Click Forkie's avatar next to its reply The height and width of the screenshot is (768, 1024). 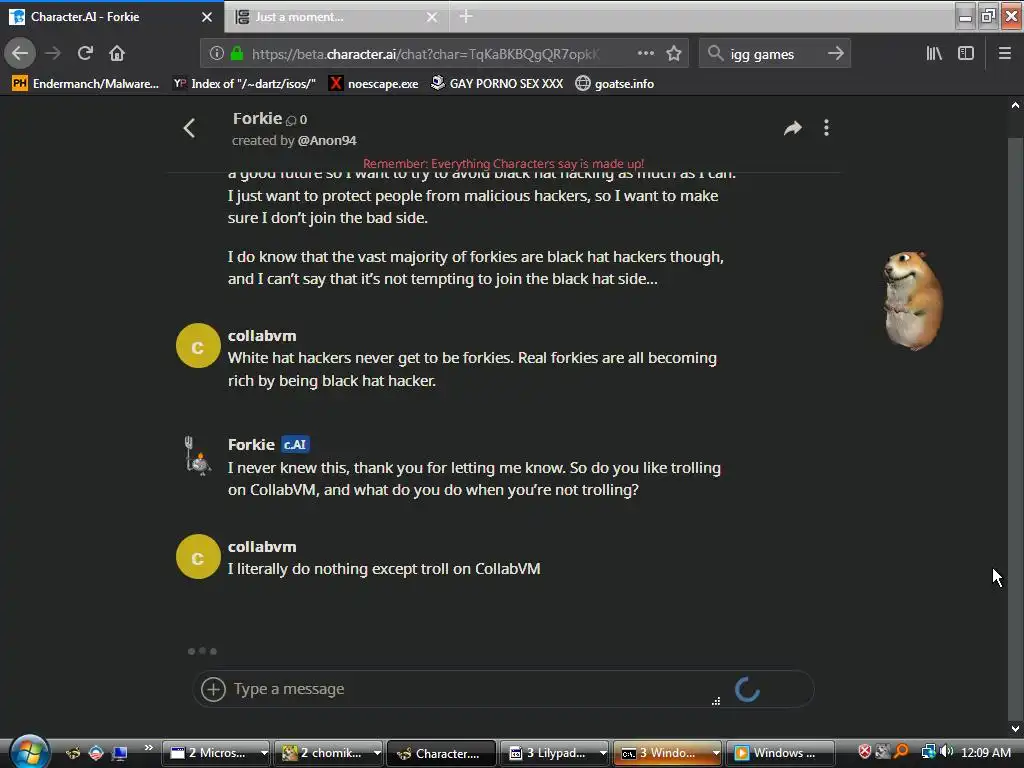point(197,456)
